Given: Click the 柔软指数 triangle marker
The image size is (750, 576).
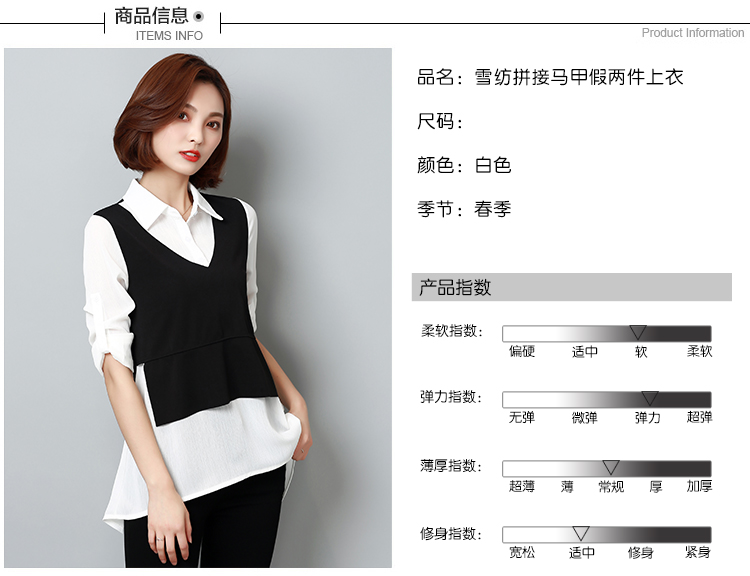Looking at the screenshot, I should [x=638, y=332].
